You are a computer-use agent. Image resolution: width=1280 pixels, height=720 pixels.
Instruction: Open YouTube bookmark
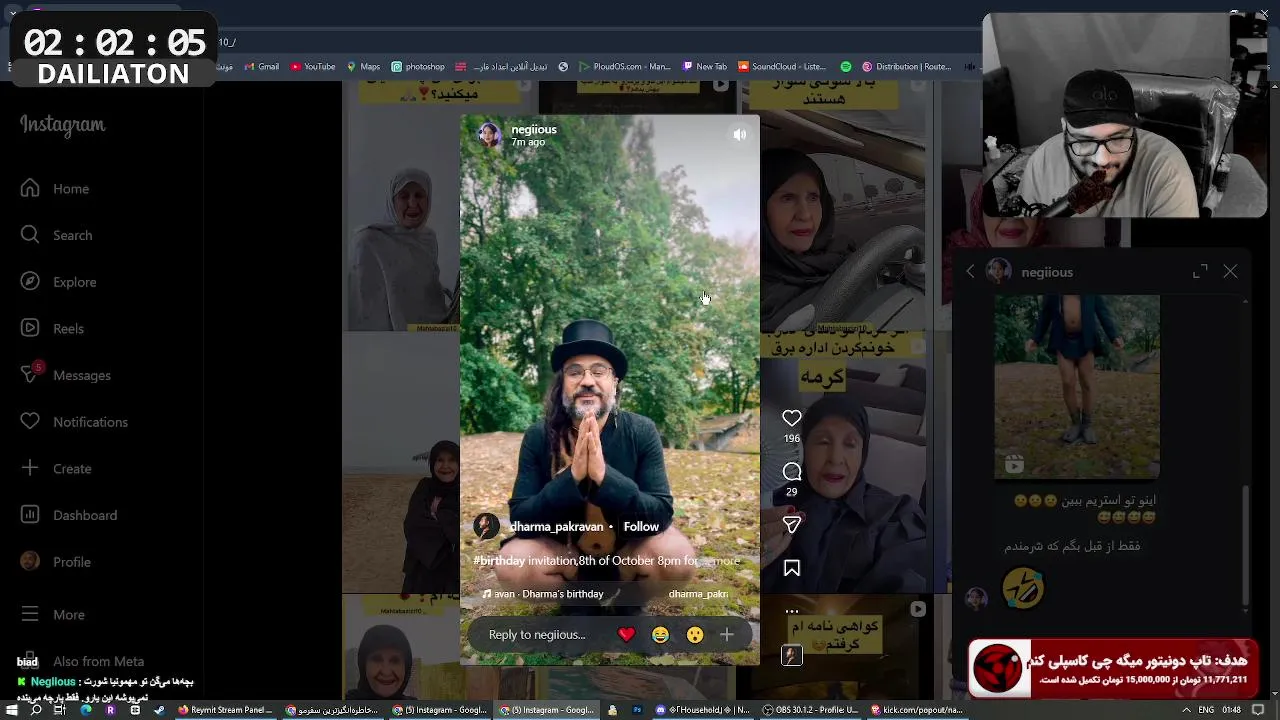[x=313, y=67]
